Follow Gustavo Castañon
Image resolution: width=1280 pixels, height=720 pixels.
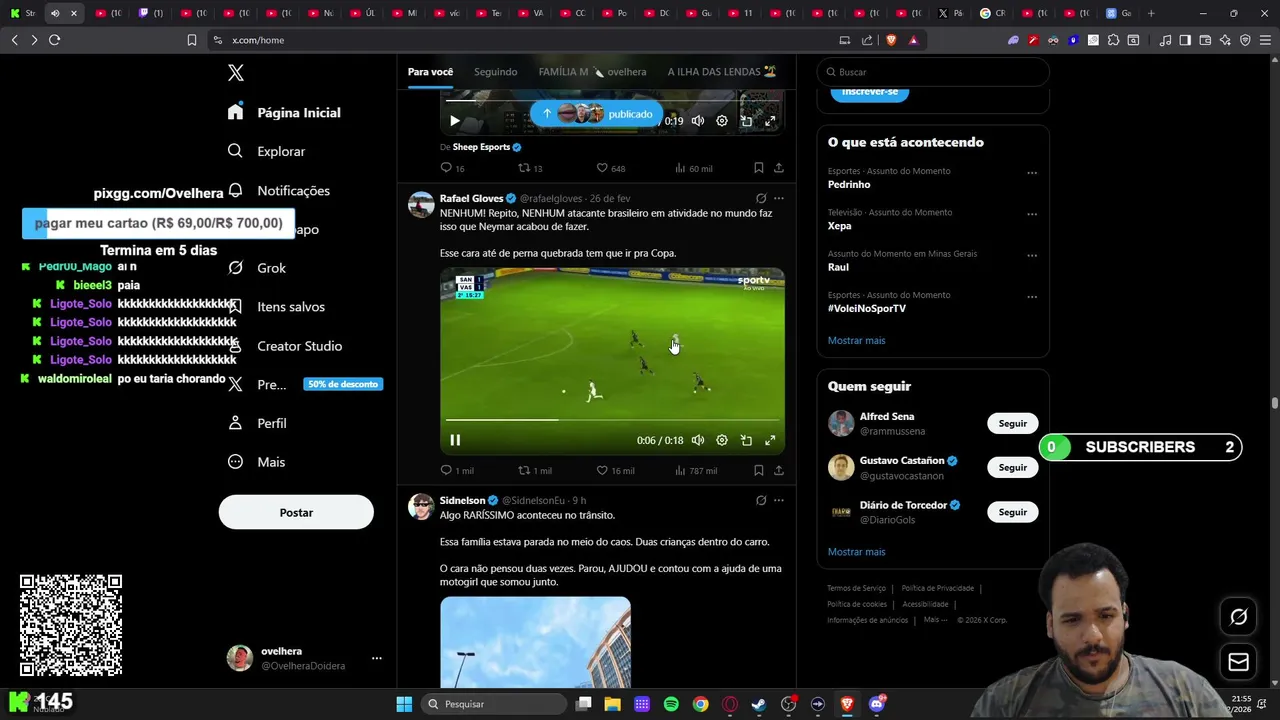coord(1012,467)
